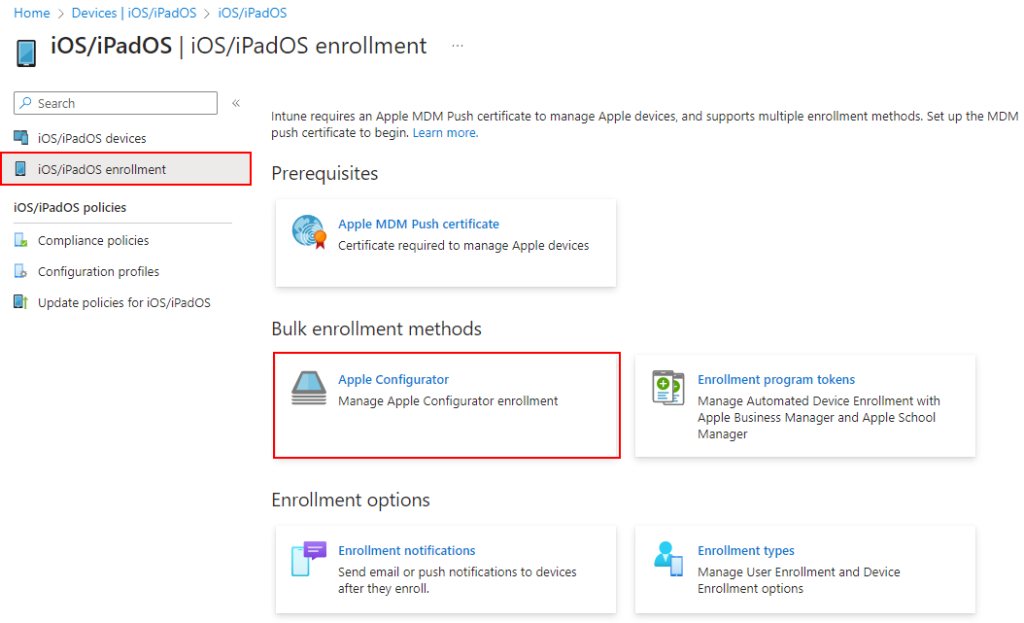1024x623 pixels.
Task: Open Update policies for iOS/iPadOS
Action: (124, 303)
